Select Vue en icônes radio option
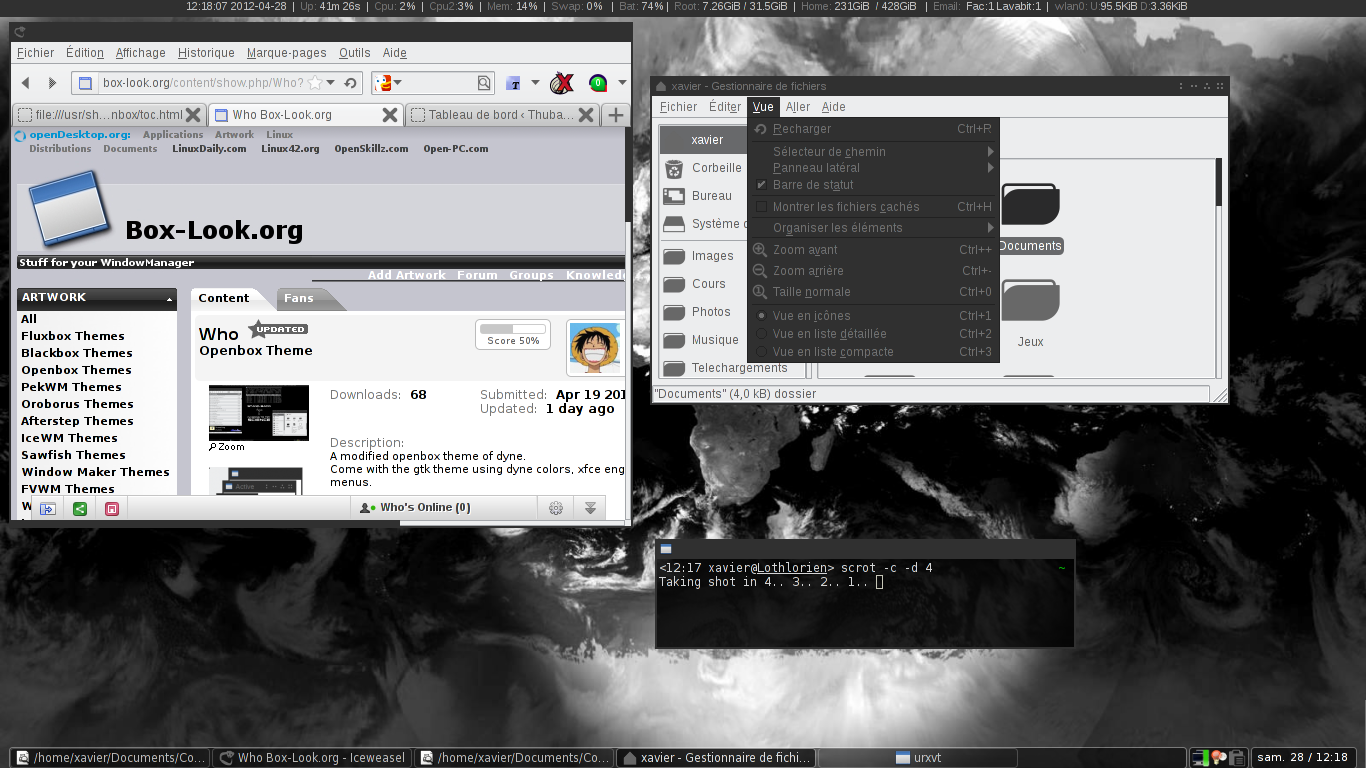This screenshot has height=768, width=1366. tap(761, 316)
